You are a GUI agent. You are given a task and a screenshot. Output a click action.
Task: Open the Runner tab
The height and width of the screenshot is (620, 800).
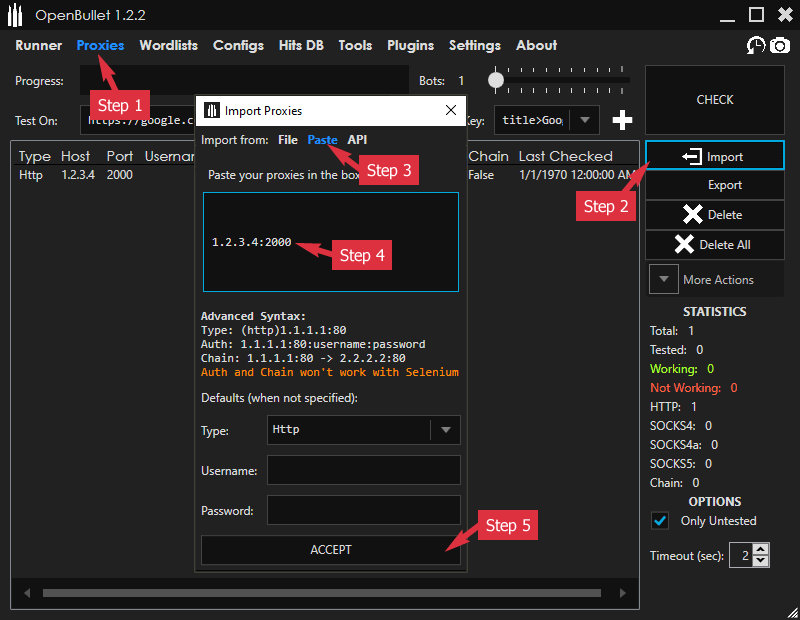(38, 45)
